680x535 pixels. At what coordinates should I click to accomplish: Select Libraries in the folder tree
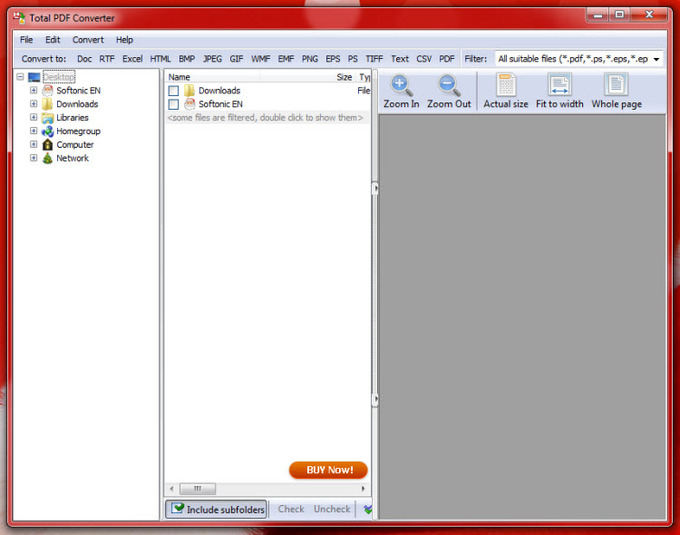72,117
